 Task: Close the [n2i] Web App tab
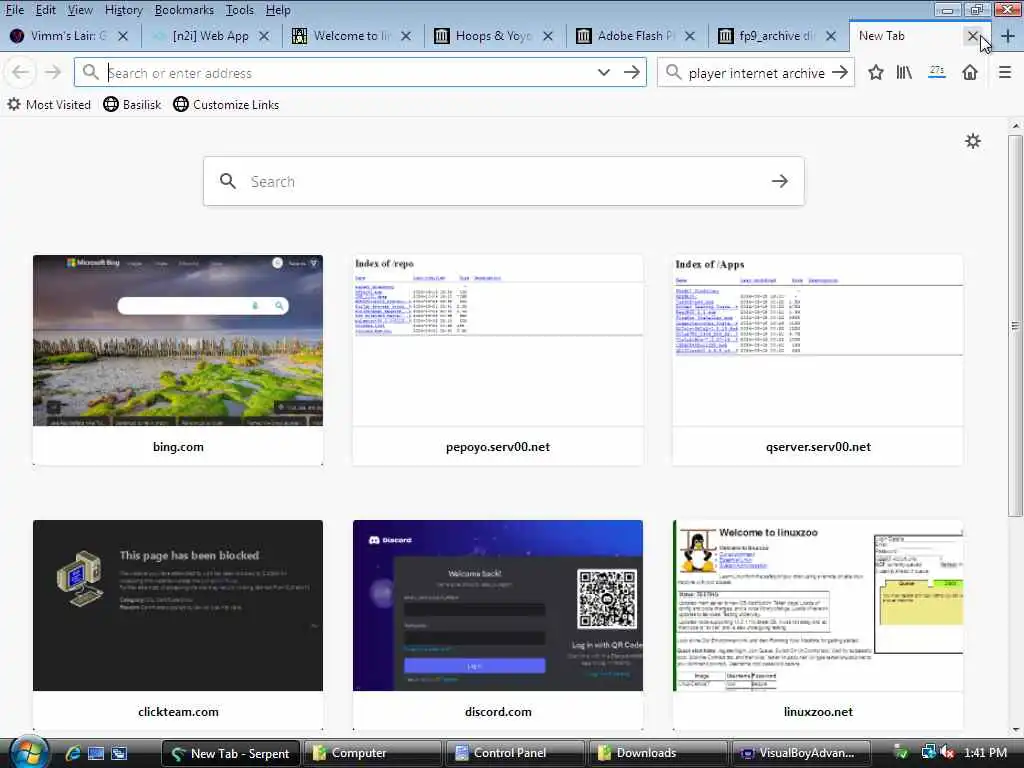(x=264, y=36)
